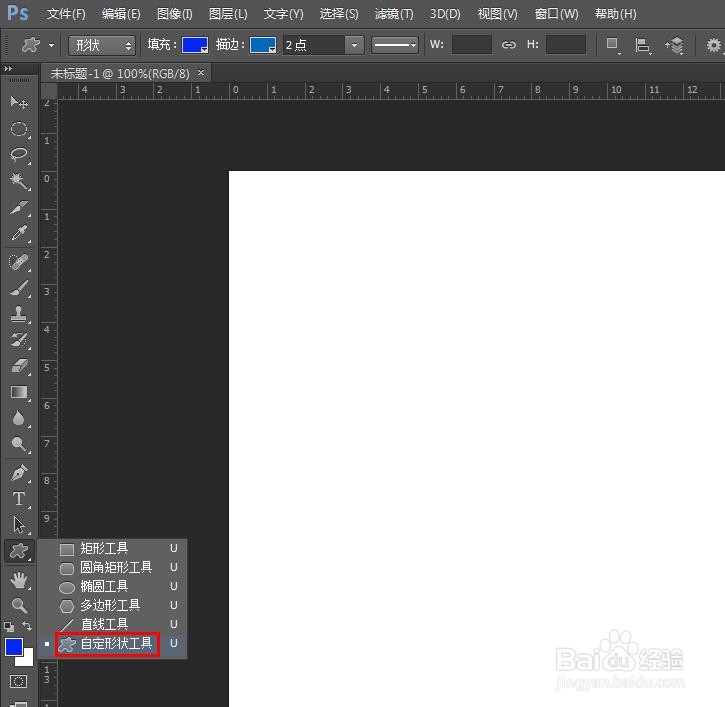This screenshot has width=725, height=707.
Task: Click the W width input field
Action: tap(472, 45)
